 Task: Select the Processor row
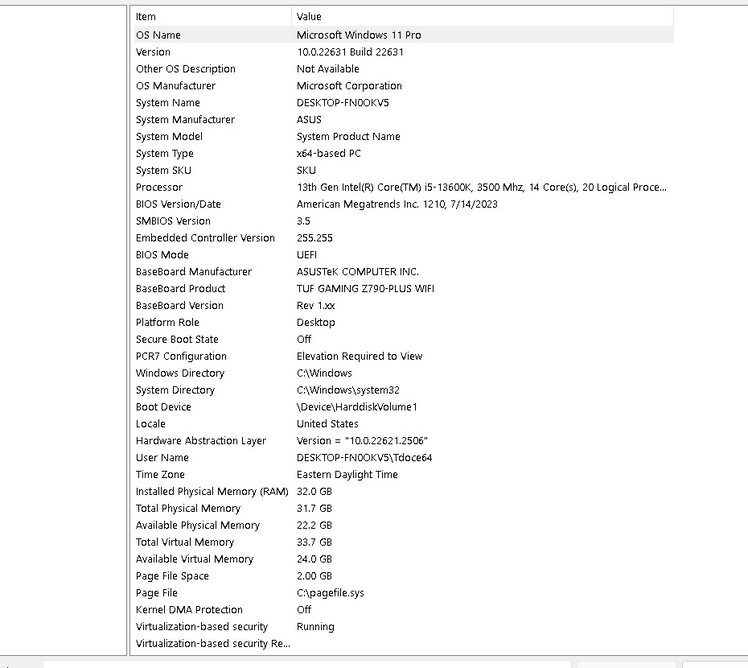pos(404,187)
